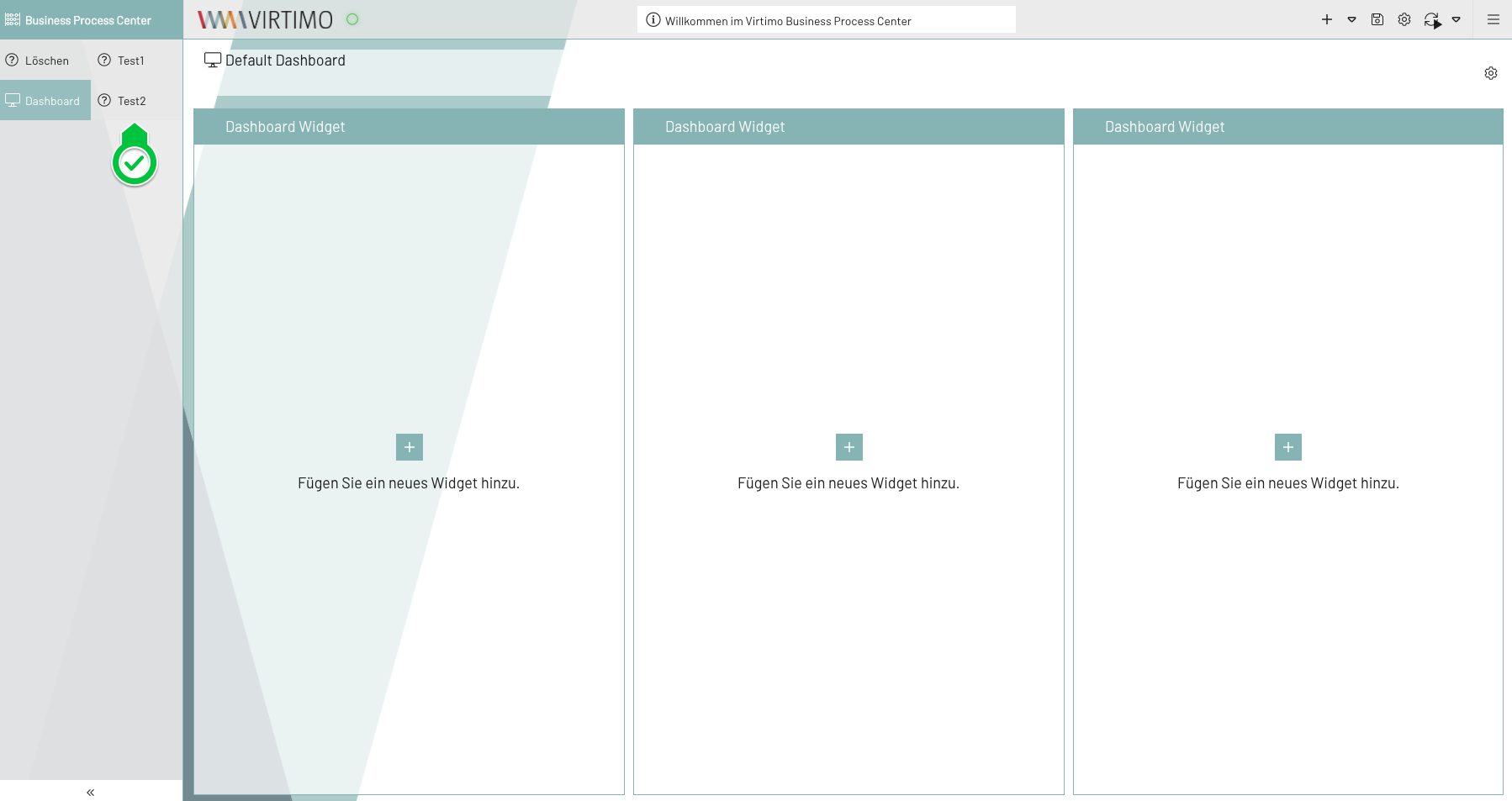Collapse the sidebar with double chevron
The height and width of the screenshot is (801, 1512).
91,792
